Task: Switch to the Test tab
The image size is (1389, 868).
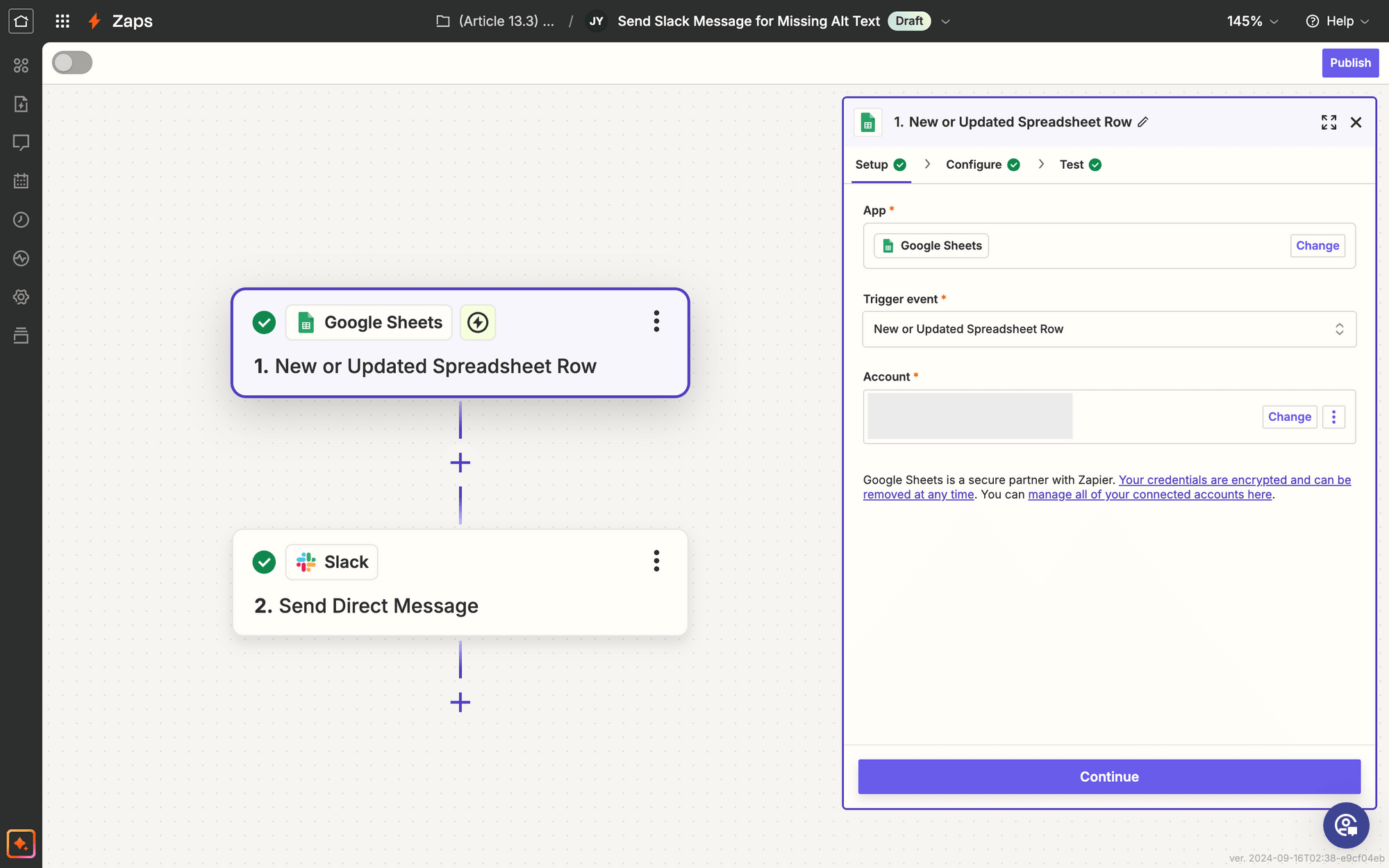Action: (x=1080, y=165)
